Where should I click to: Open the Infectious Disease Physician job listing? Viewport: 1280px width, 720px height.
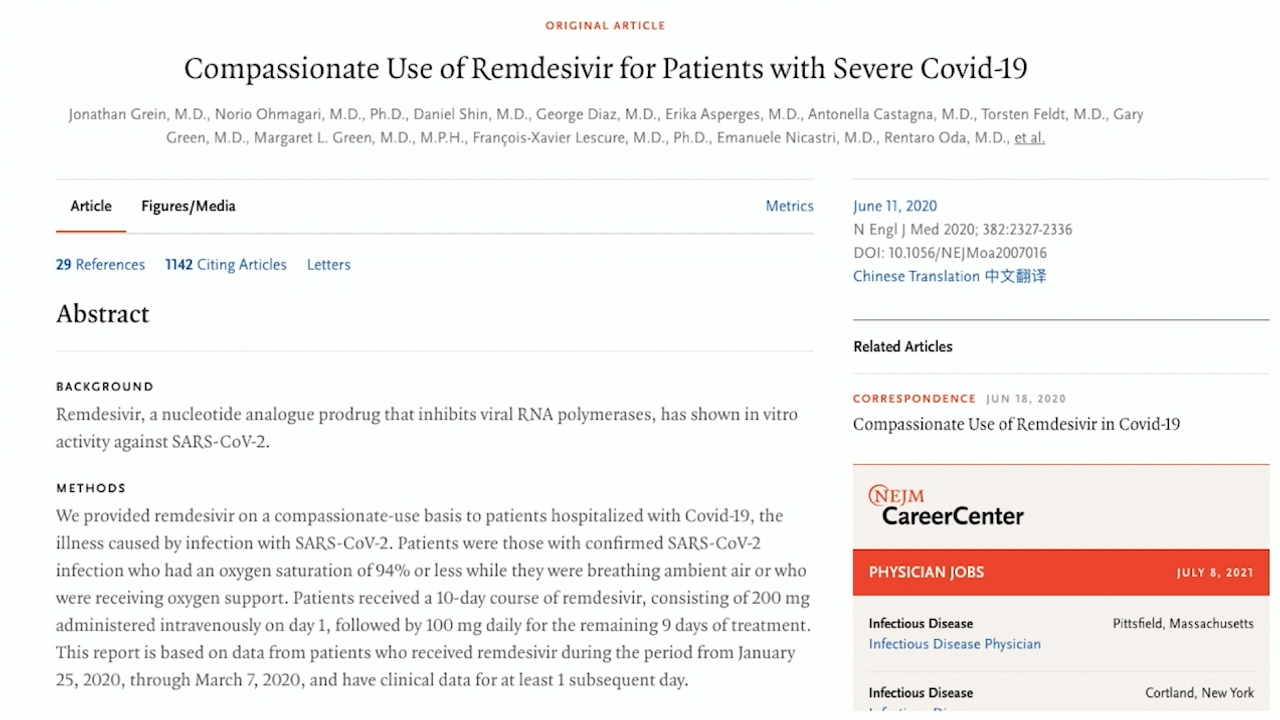[954, 644]
